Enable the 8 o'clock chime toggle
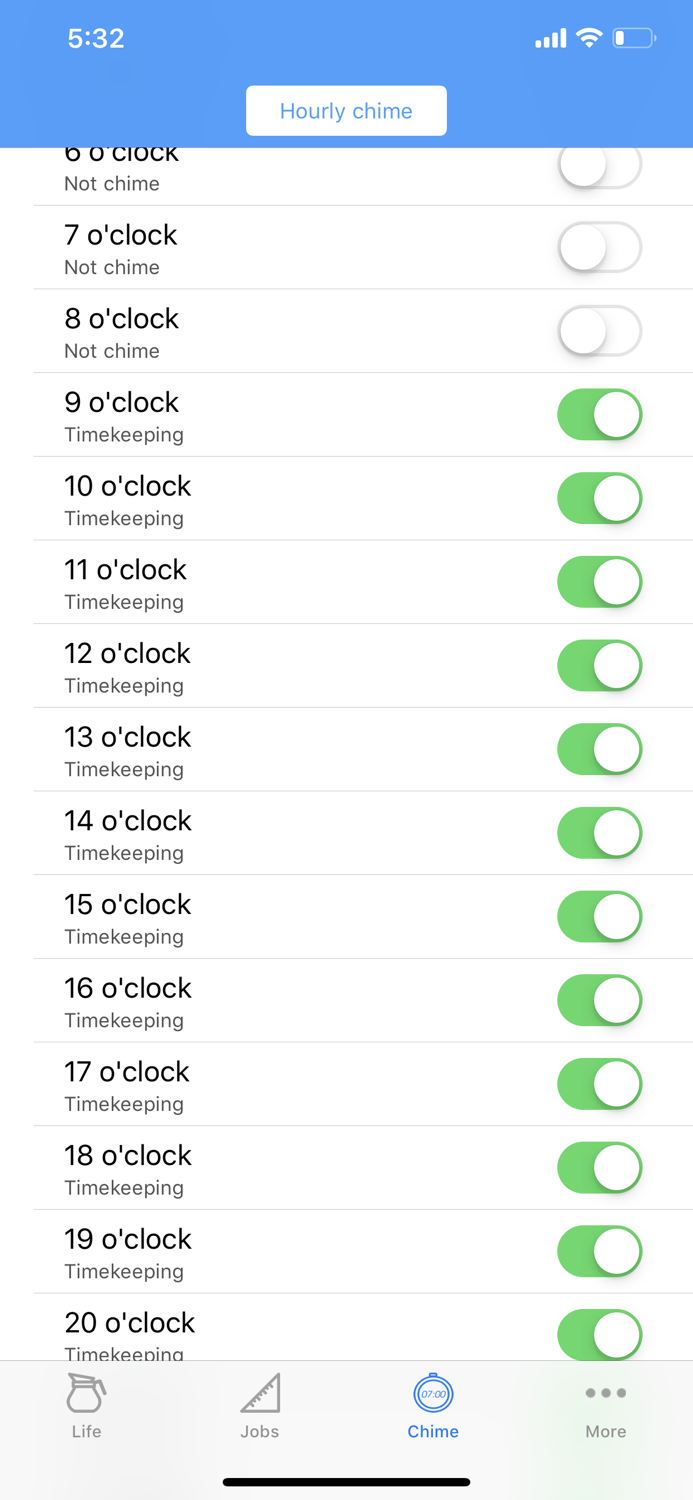The image size is (693, 1500). click(x=598, y=331)
